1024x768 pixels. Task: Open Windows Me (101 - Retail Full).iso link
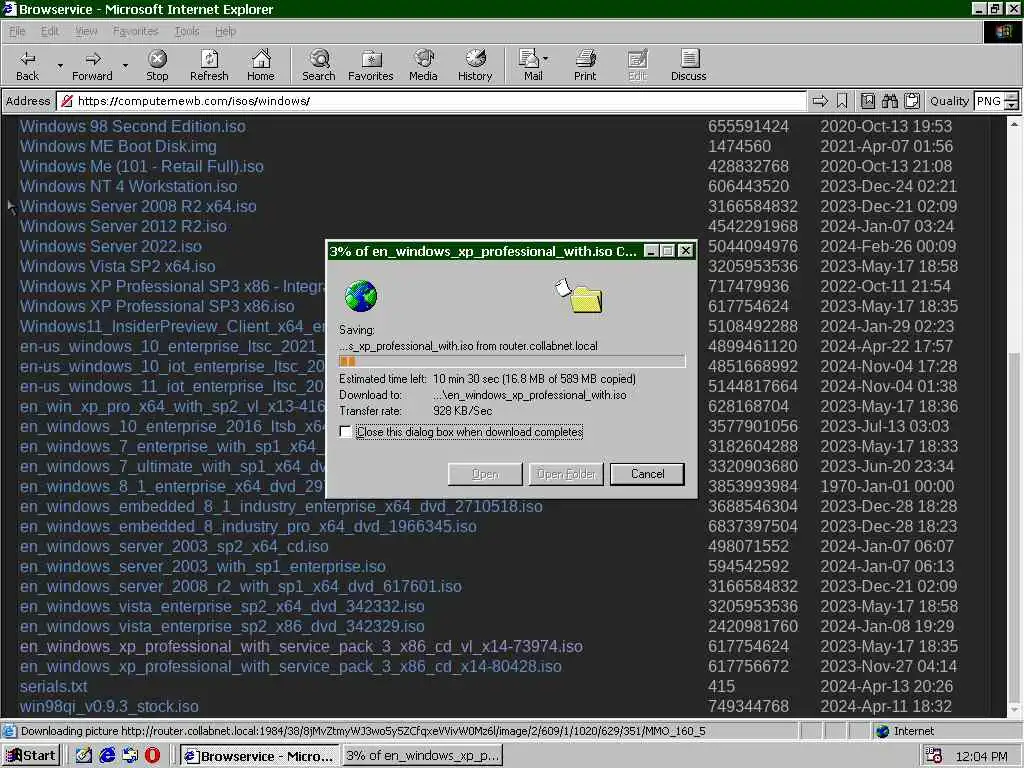point(142,167)
